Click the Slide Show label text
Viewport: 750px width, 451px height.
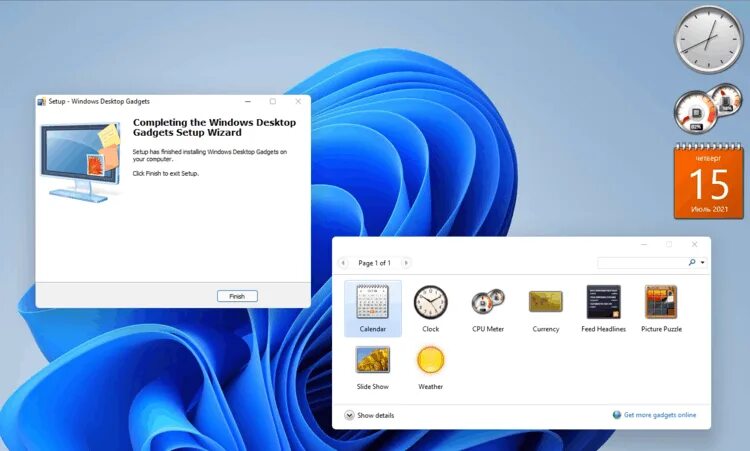point(373,386)
